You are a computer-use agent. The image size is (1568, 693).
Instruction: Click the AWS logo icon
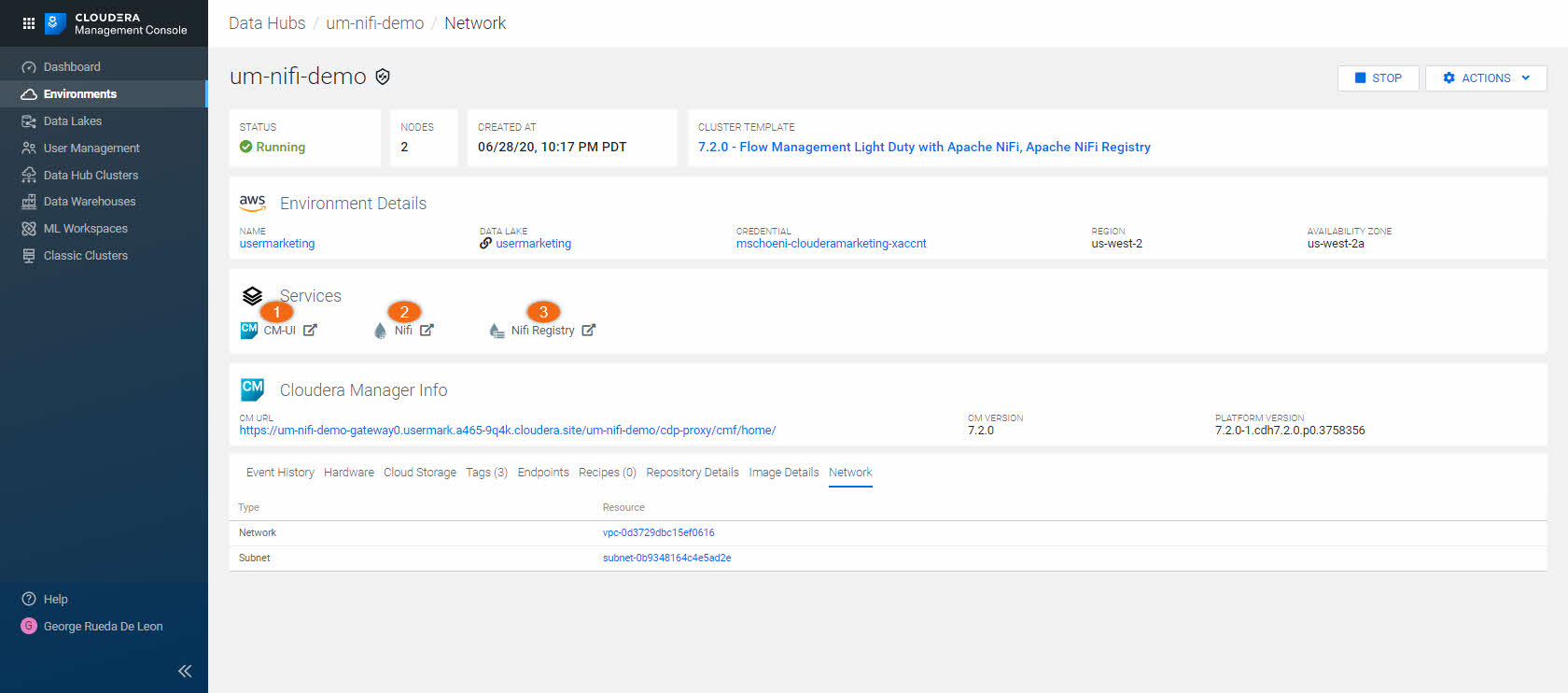click(252, 203)
